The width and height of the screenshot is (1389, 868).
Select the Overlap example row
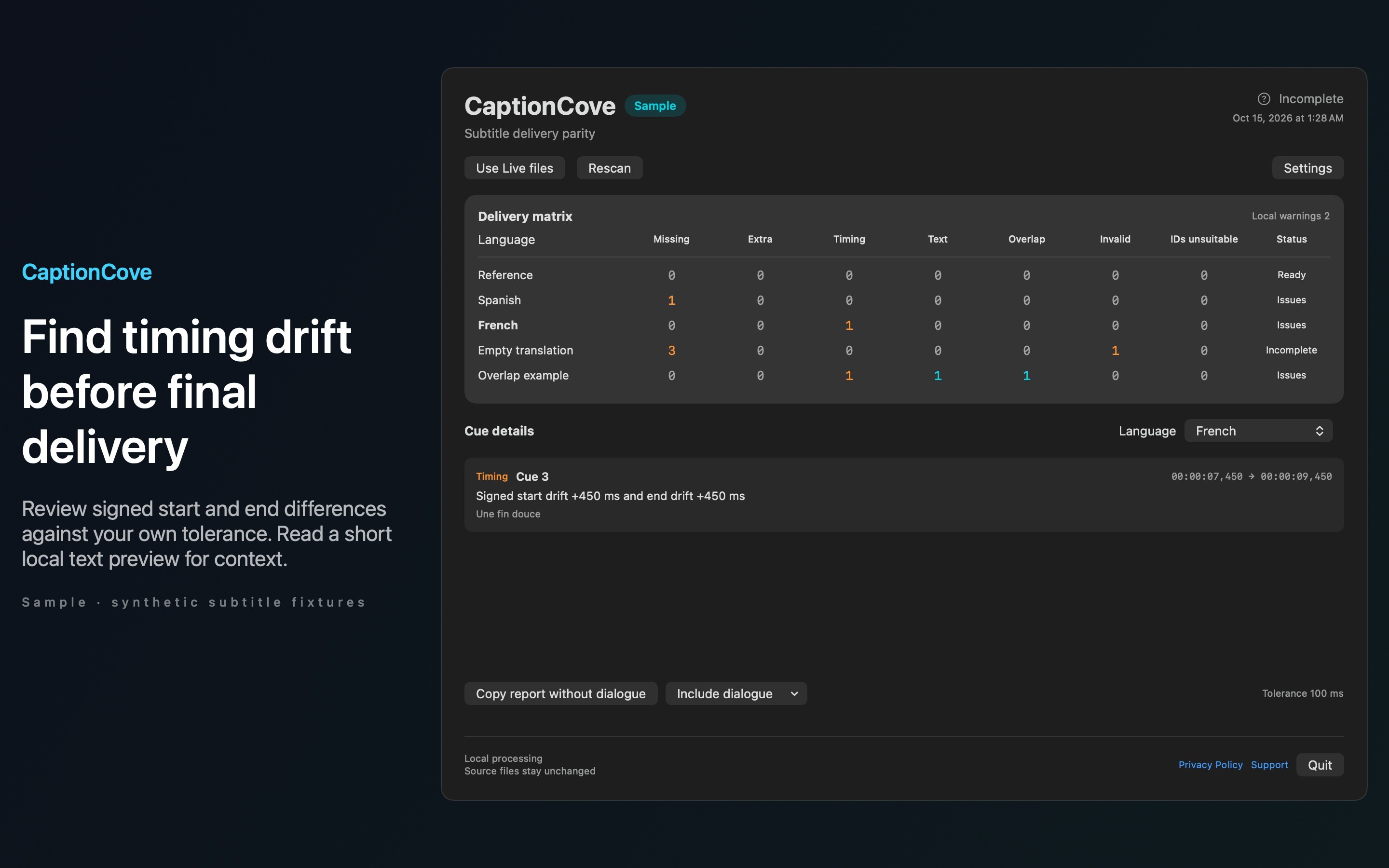coord(903,376)
